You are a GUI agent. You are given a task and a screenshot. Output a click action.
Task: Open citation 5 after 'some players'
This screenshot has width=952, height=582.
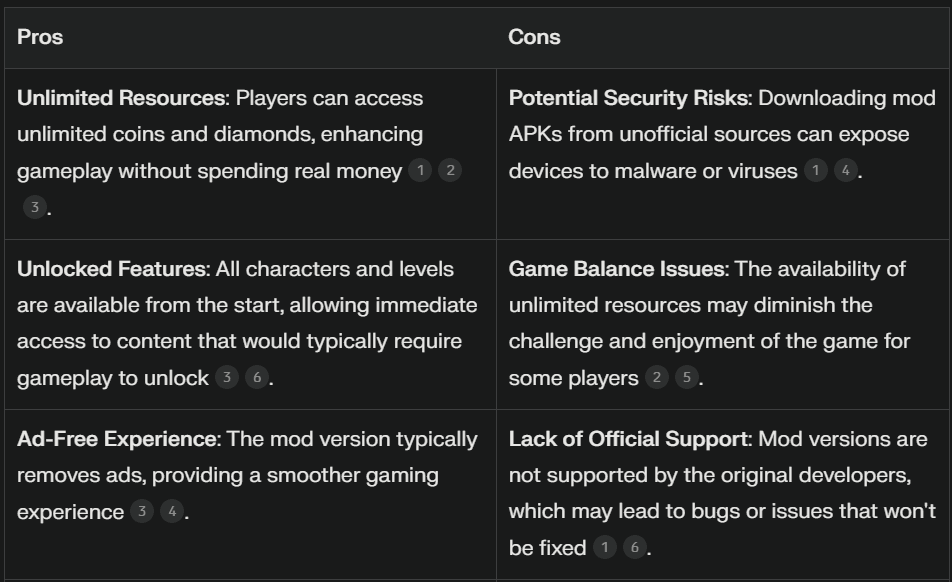tap(687, 377)
